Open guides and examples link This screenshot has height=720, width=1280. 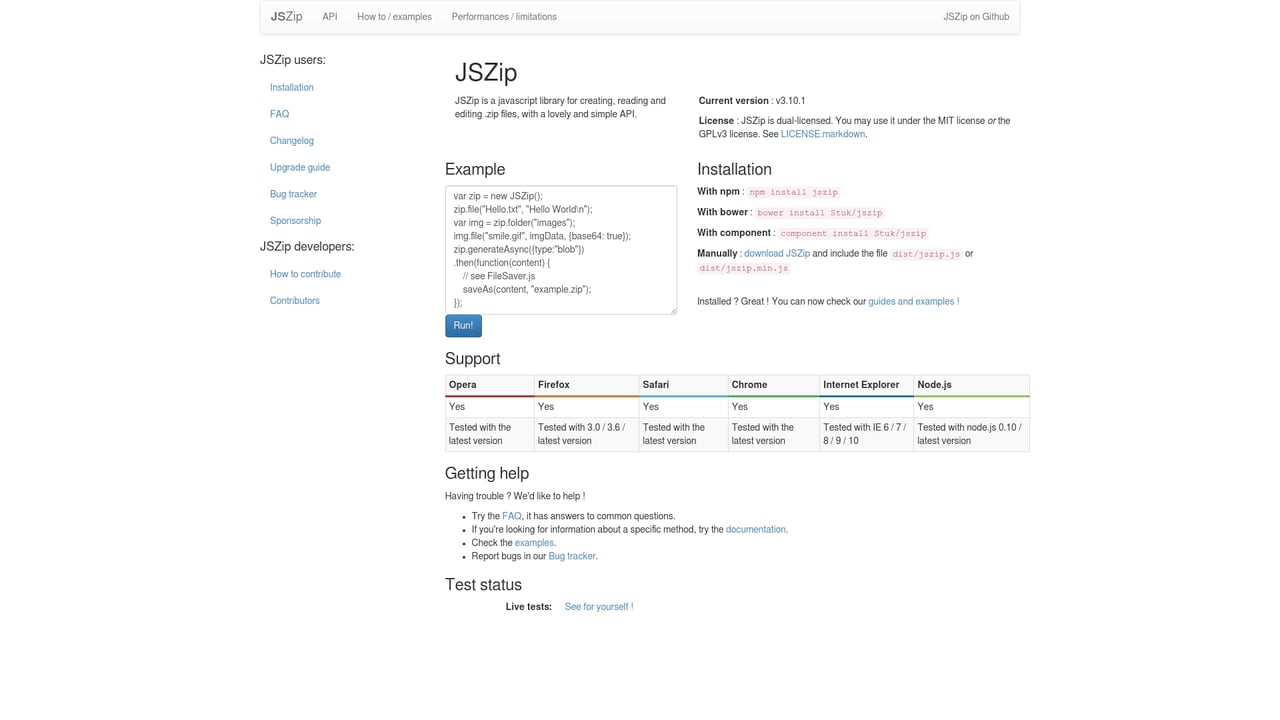911,301
